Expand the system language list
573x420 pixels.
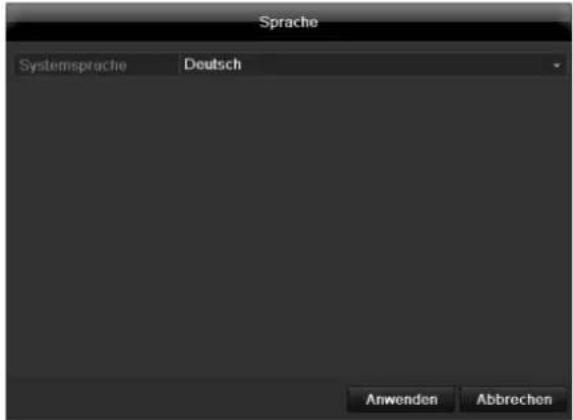pos(372,65)
